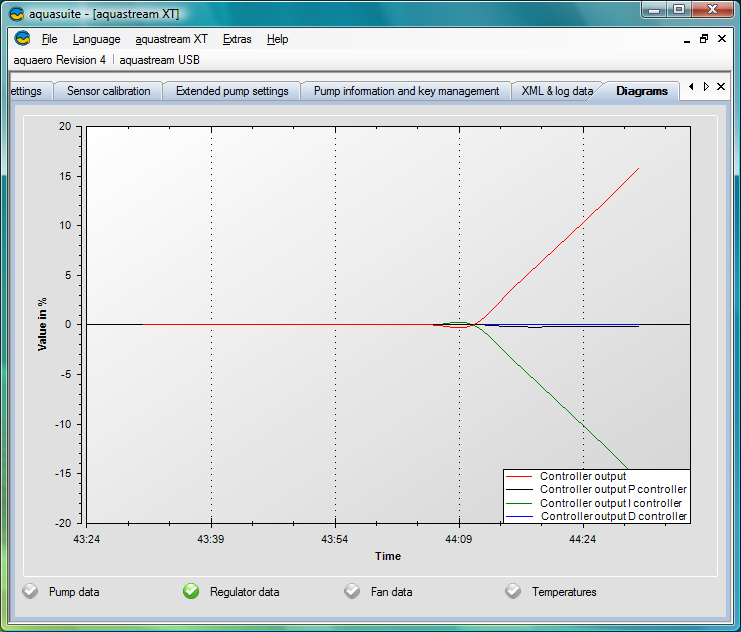Click the 'Value in %' axis label

click(42, 324)
